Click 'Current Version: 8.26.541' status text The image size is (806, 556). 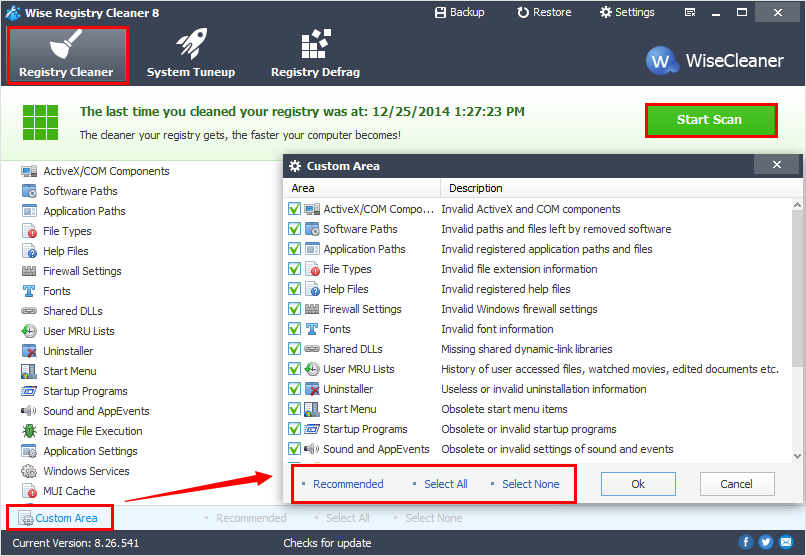76,543
